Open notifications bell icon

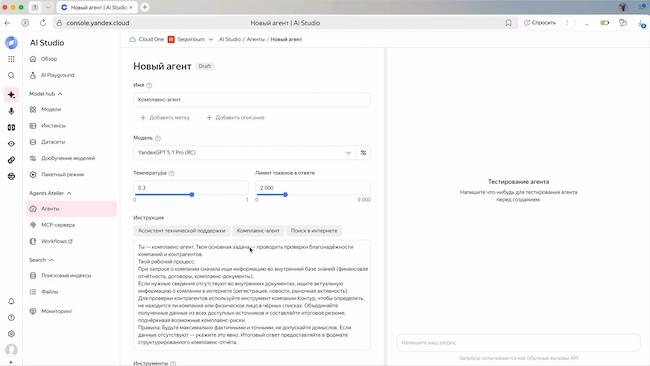pyautogui.click(x=11, y=301)
